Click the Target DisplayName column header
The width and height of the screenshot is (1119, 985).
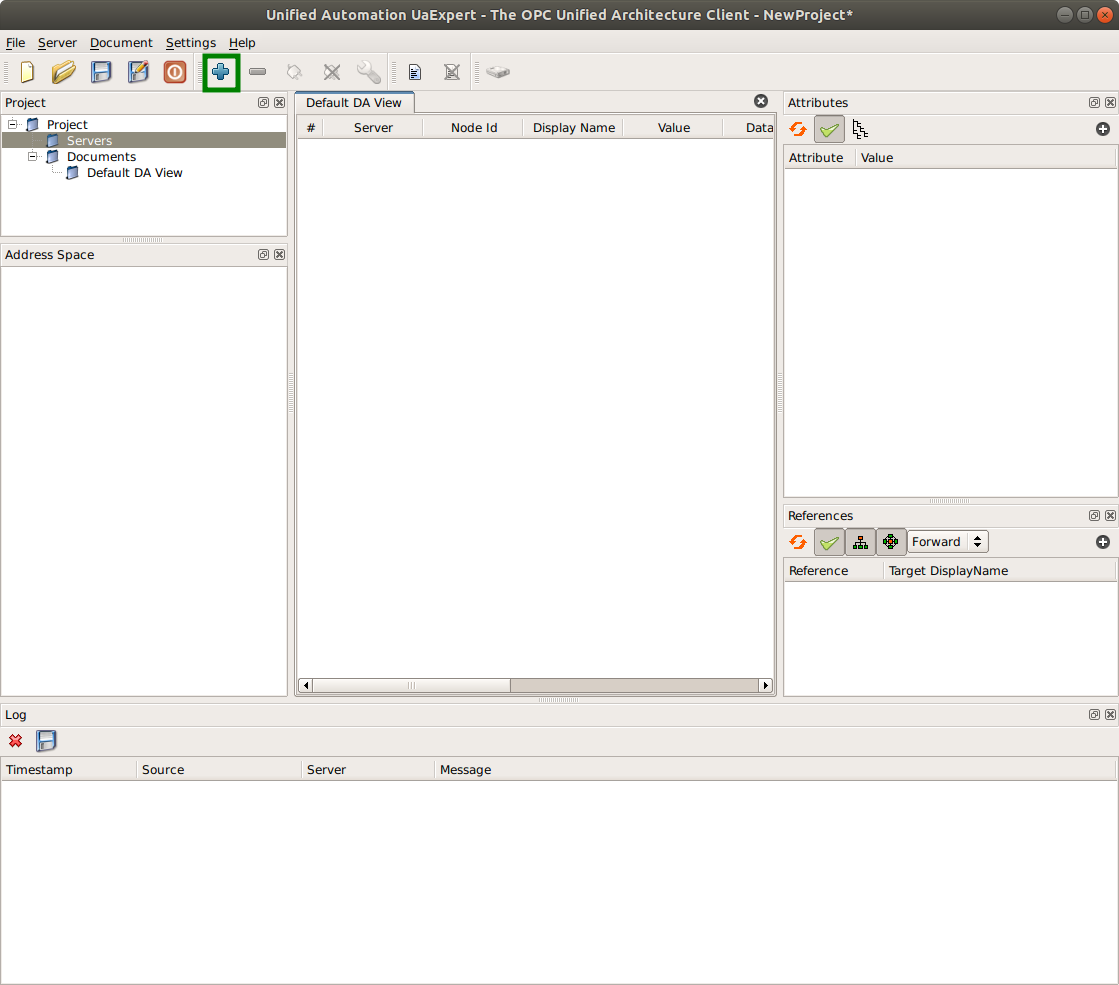click(x=999, y=571)
